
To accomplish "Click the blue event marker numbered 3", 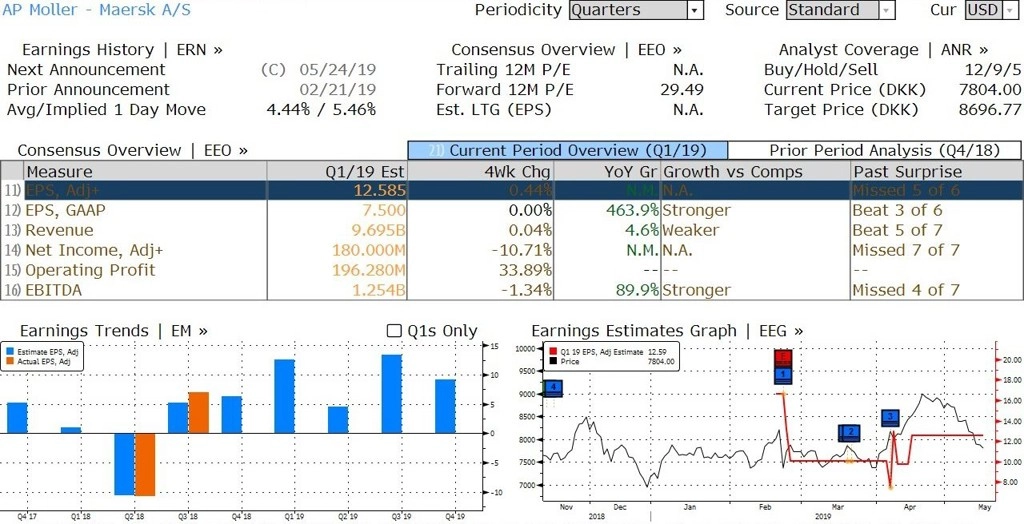I will point(890,418).
